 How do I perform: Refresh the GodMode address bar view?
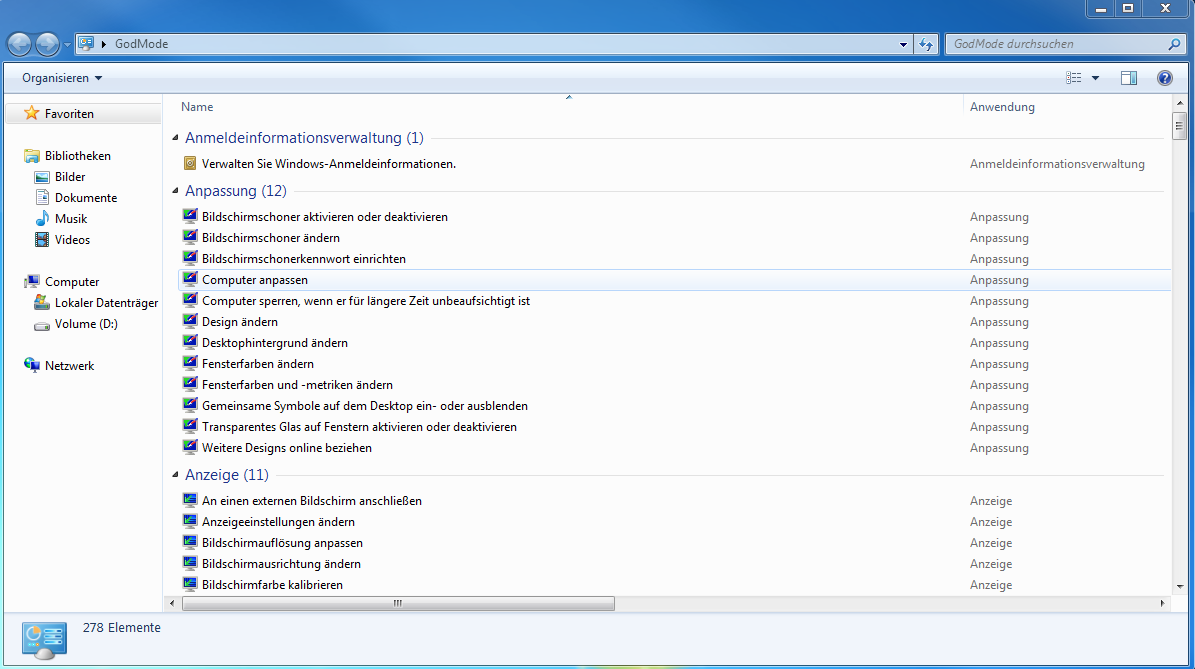point(926,44)
